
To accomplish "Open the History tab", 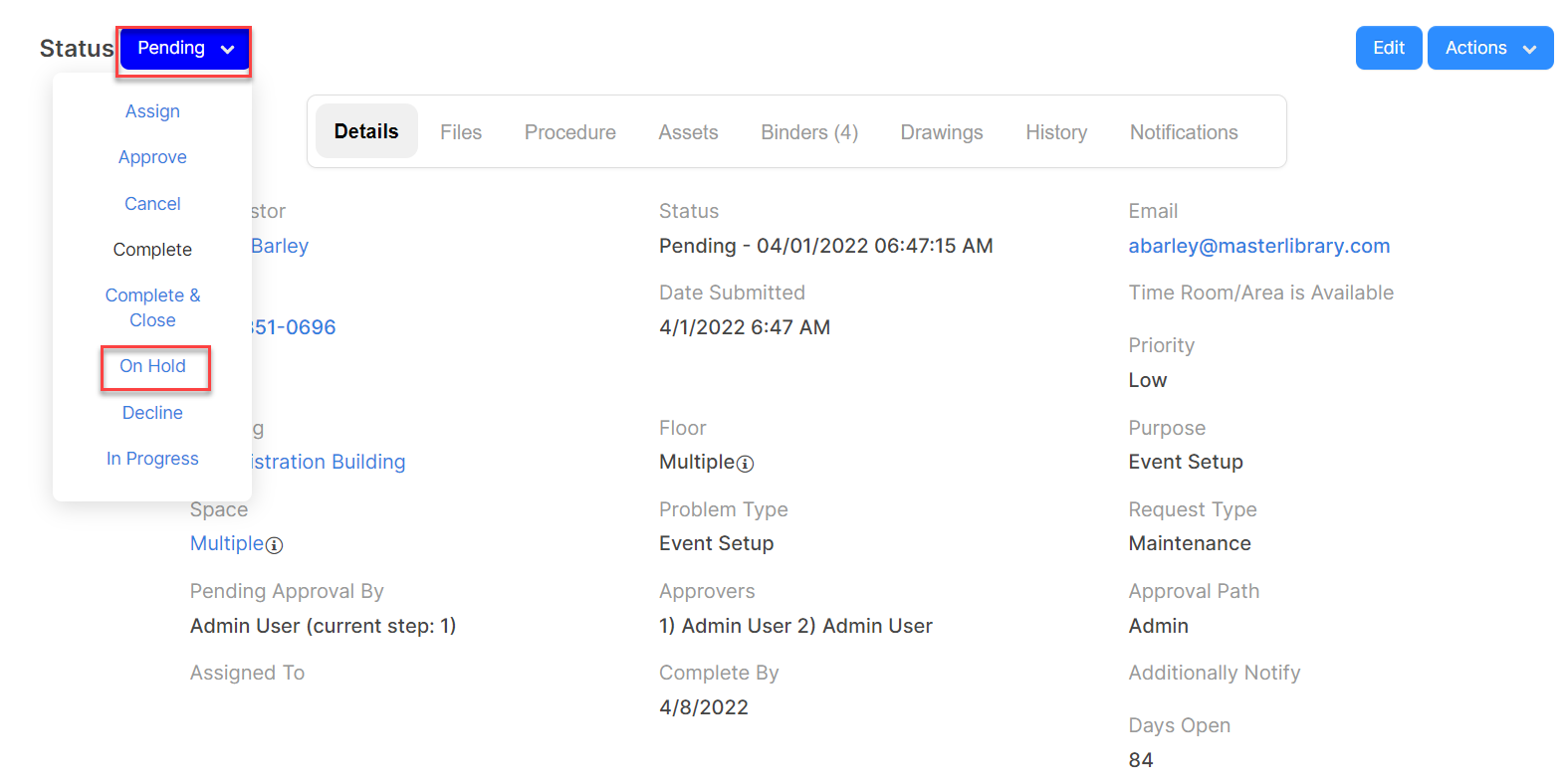I will click(x=1056, y=132).
